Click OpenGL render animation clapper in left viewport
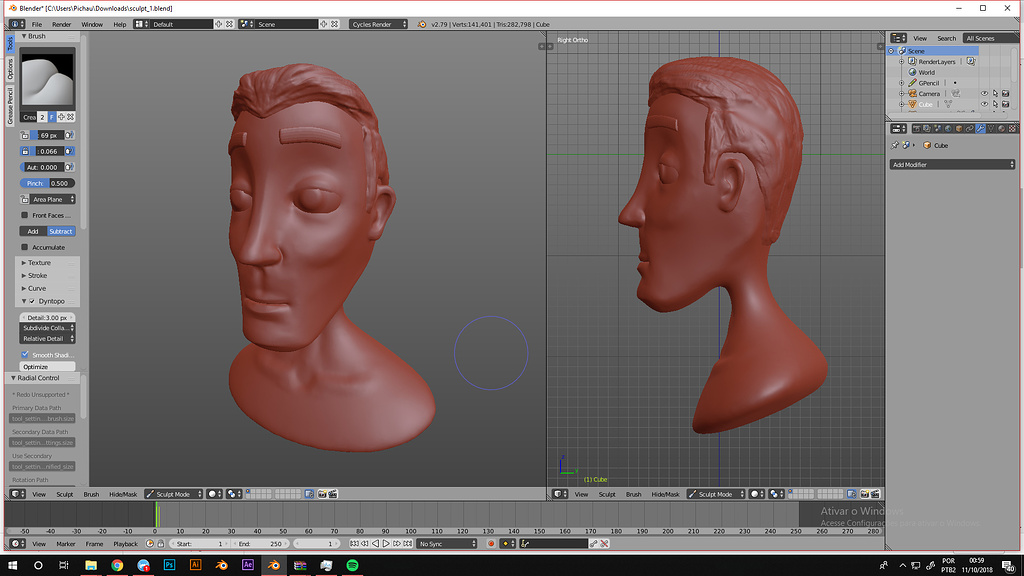 [333, 494]
